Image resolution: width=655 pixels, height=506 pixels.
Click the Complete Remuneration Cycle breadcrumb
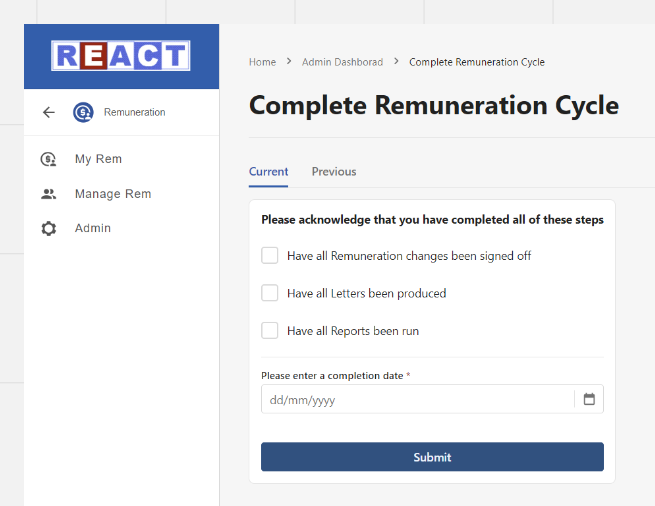[477, 62]
